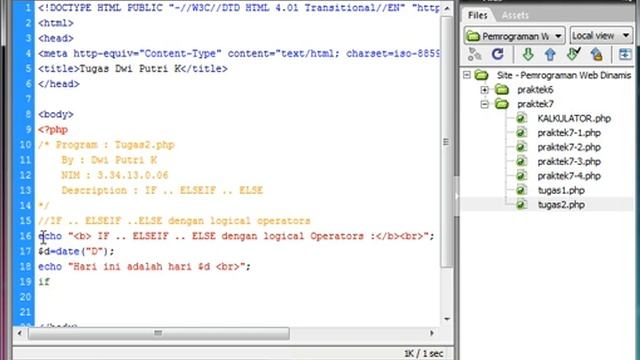Click the code editor scroll-up arrow
The height and width of the screenshot is (360, 640).
[447, 8]
